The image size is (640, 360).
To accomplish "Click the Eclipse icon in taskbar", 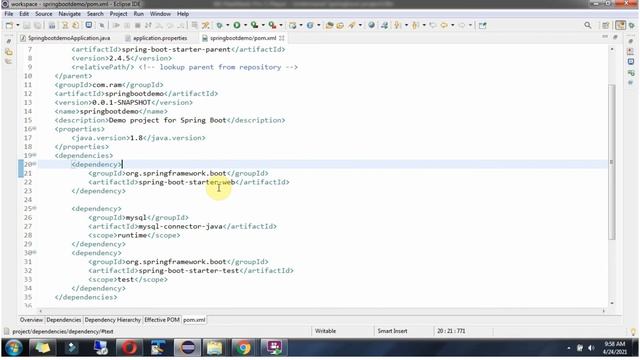I will click(x=187, y=348).
